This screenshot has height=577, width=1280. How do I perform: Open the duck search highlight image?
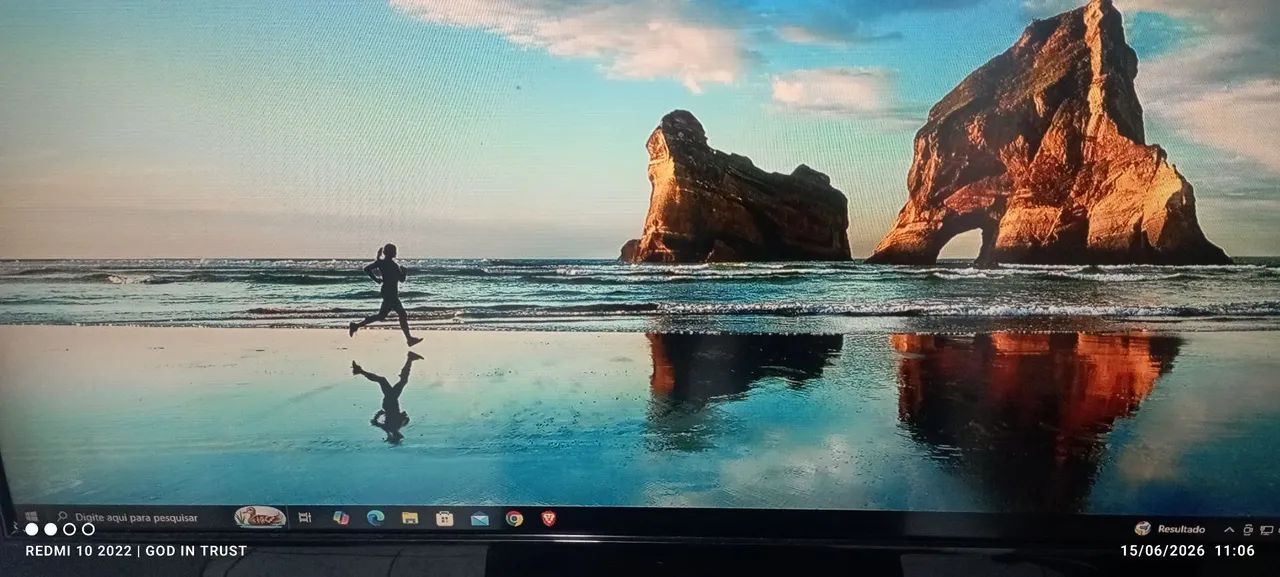pos(260,517)
